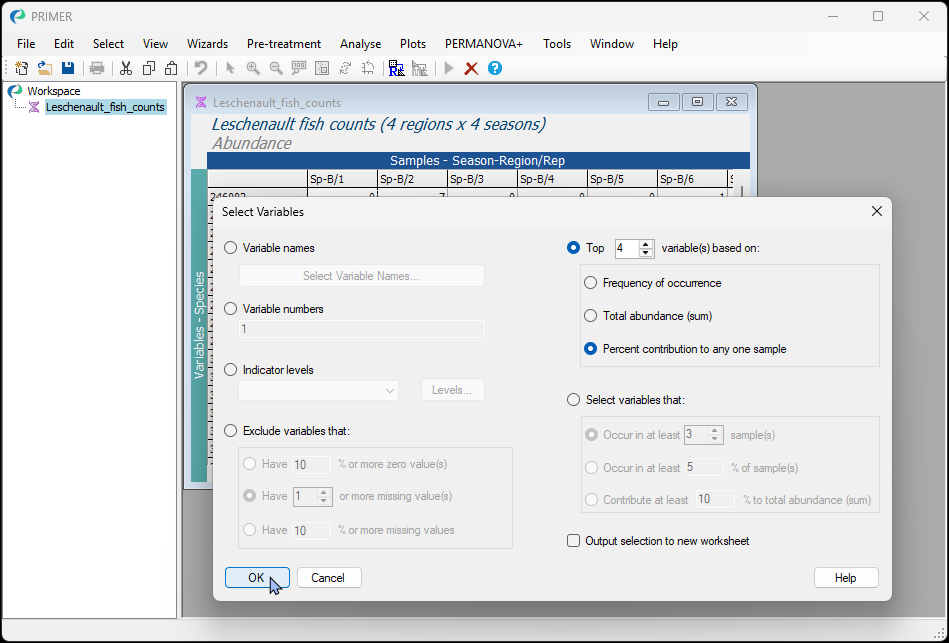
Task: Select the Indicator levels radio button
Action: coord(231,370)
